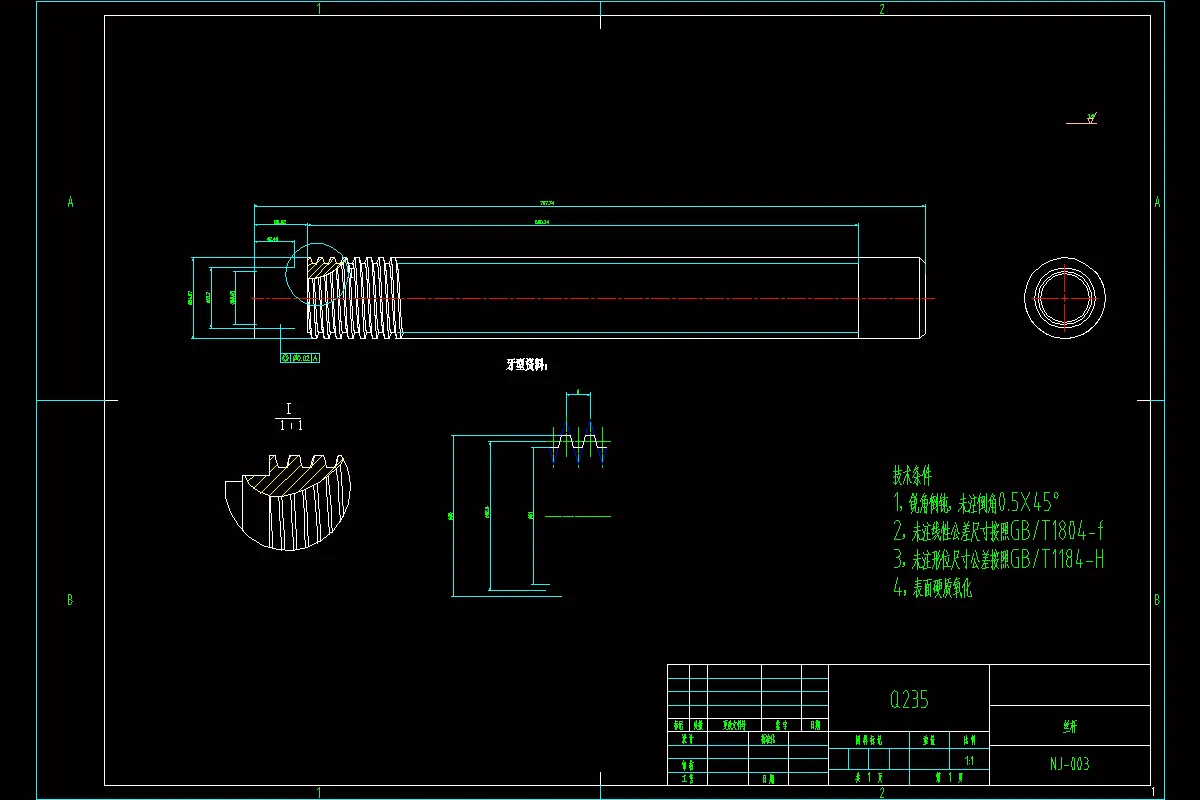This screenshot has height=800, width=1200.
Task: Click the detail circle on the threaded shaft
Action: pyautogui.click(x=316, y=273)
